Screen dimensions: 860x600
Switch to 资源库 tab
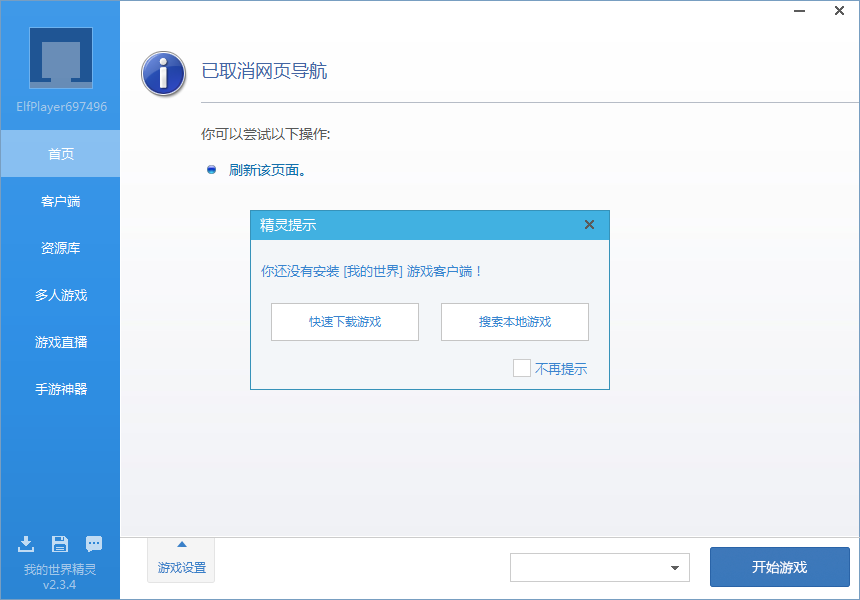coord(60,248)
